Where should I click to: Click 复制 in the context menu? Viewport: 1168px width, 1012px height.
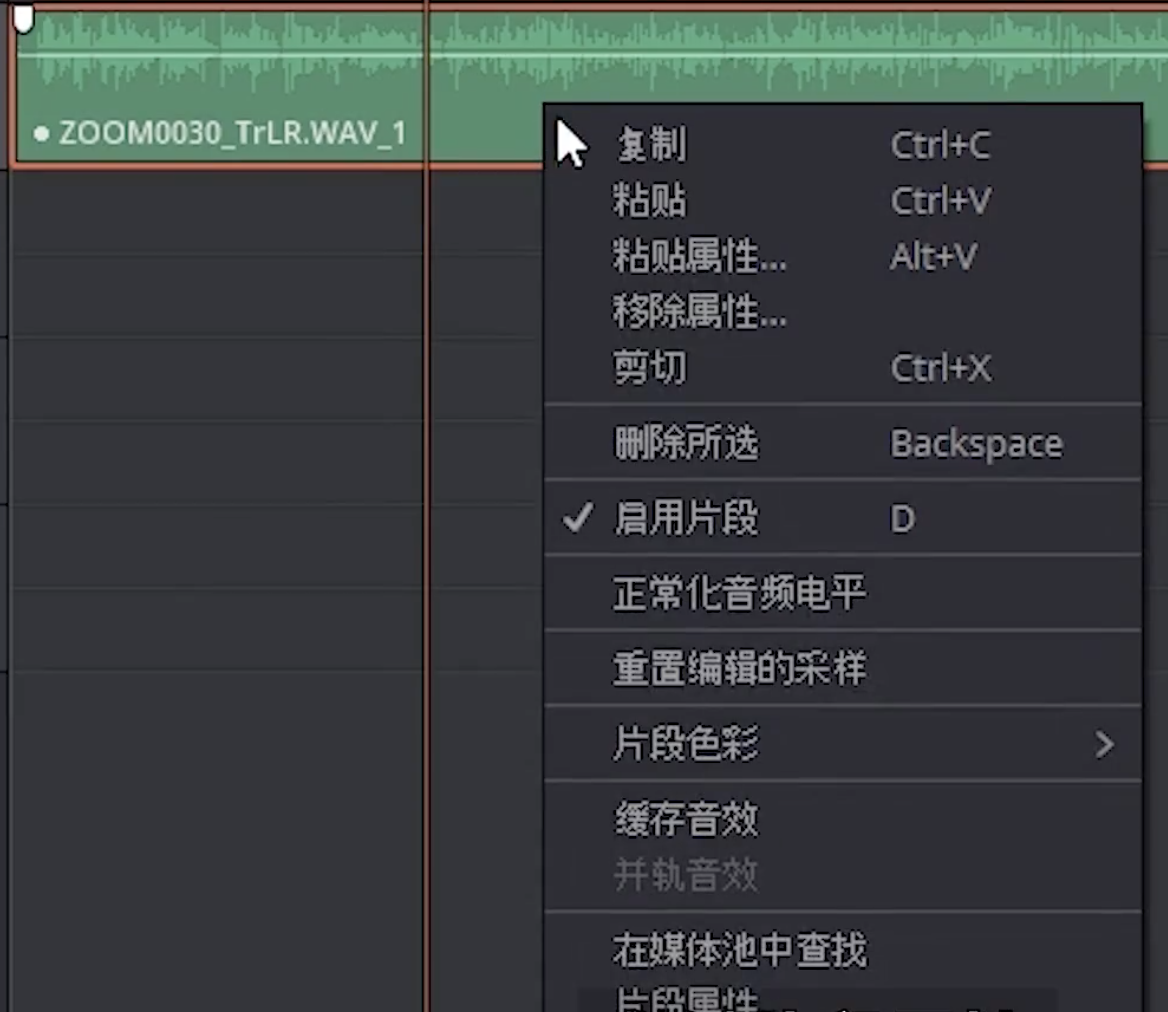coord(651,146)
